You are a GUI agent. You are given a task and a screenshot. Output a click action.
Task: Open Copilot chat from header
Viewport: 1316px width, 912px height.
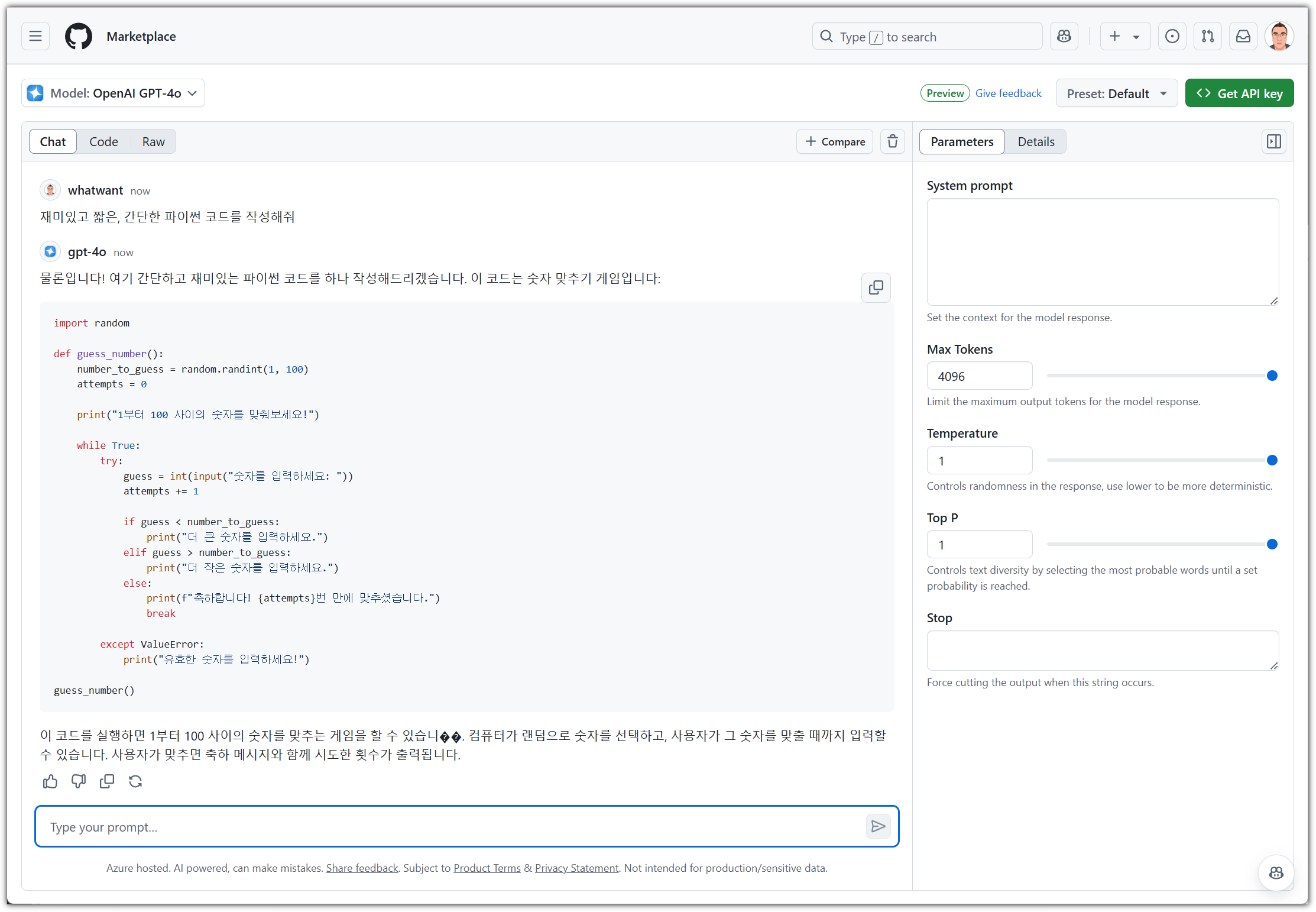(1064, 37)
